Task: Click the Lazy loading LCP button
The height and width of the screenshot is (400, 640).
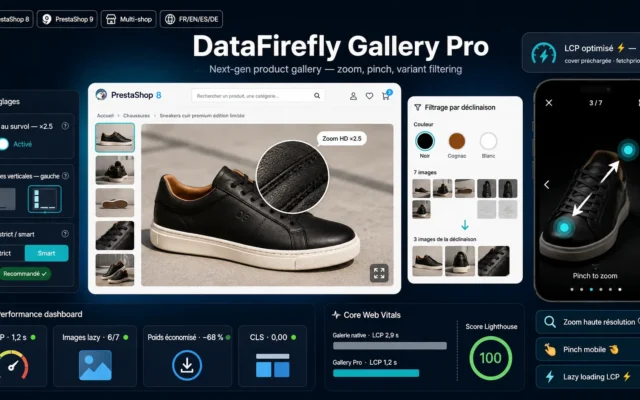Action: tap(588, 377)
